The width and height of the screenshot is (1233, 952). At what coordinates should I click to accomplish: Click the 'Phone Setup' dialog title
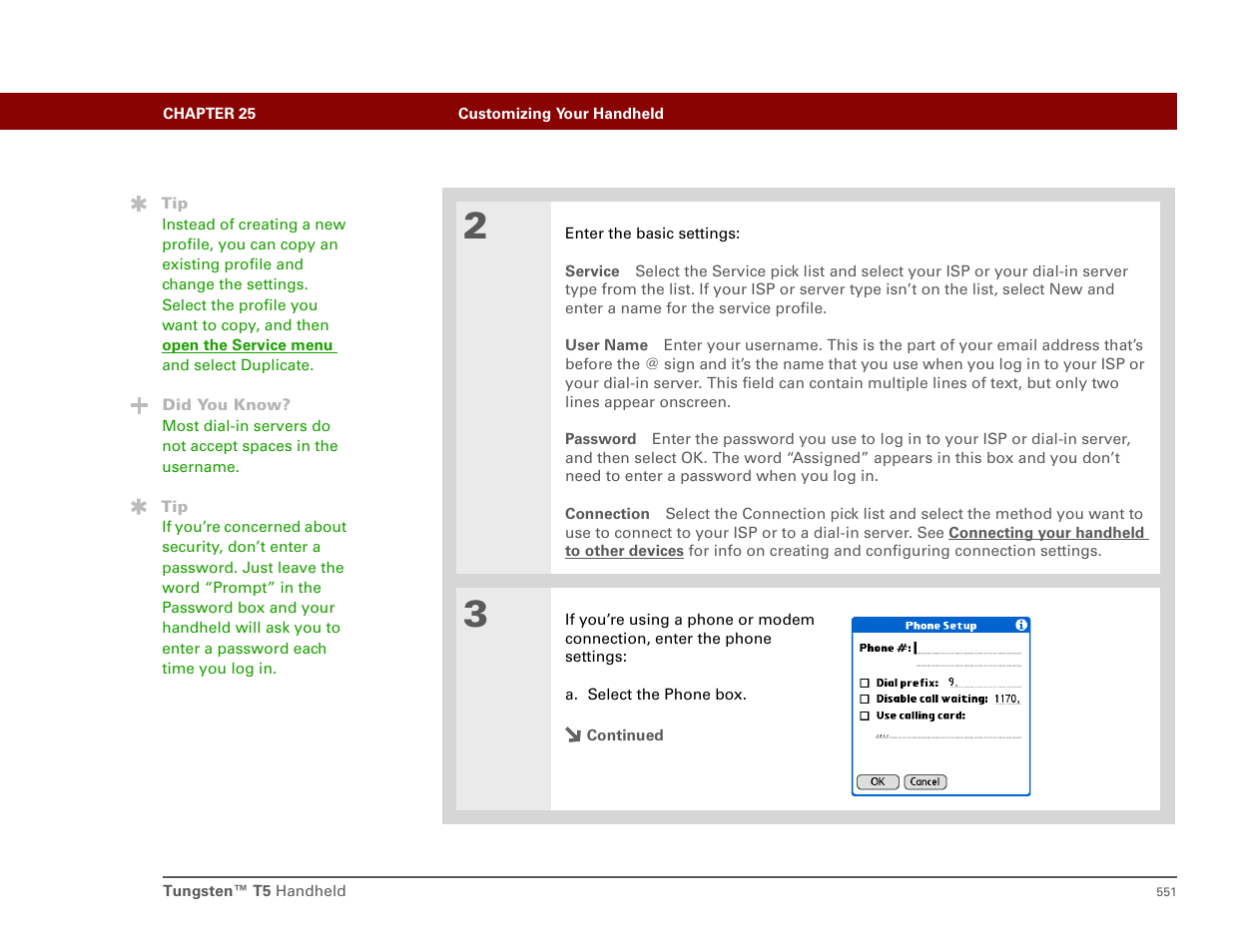(x=940, y=626)
